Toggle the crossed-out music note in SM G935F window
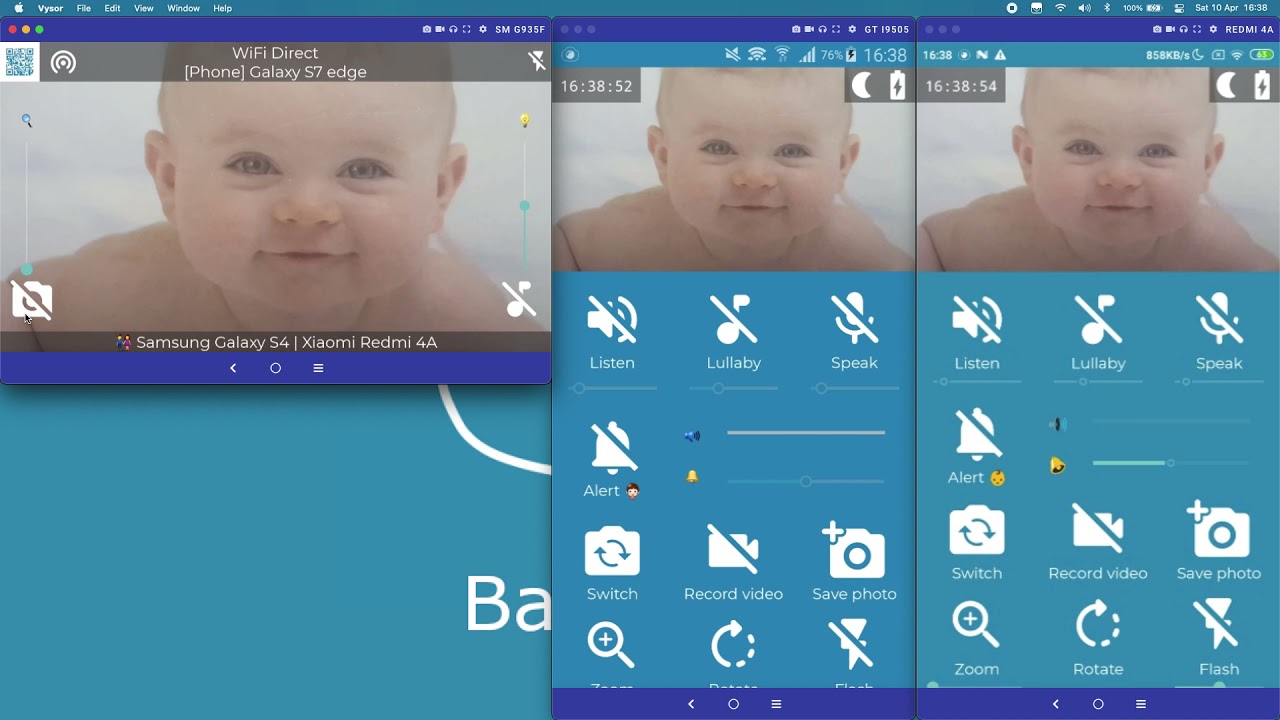 pyautogui.click(x=519, y=299)
